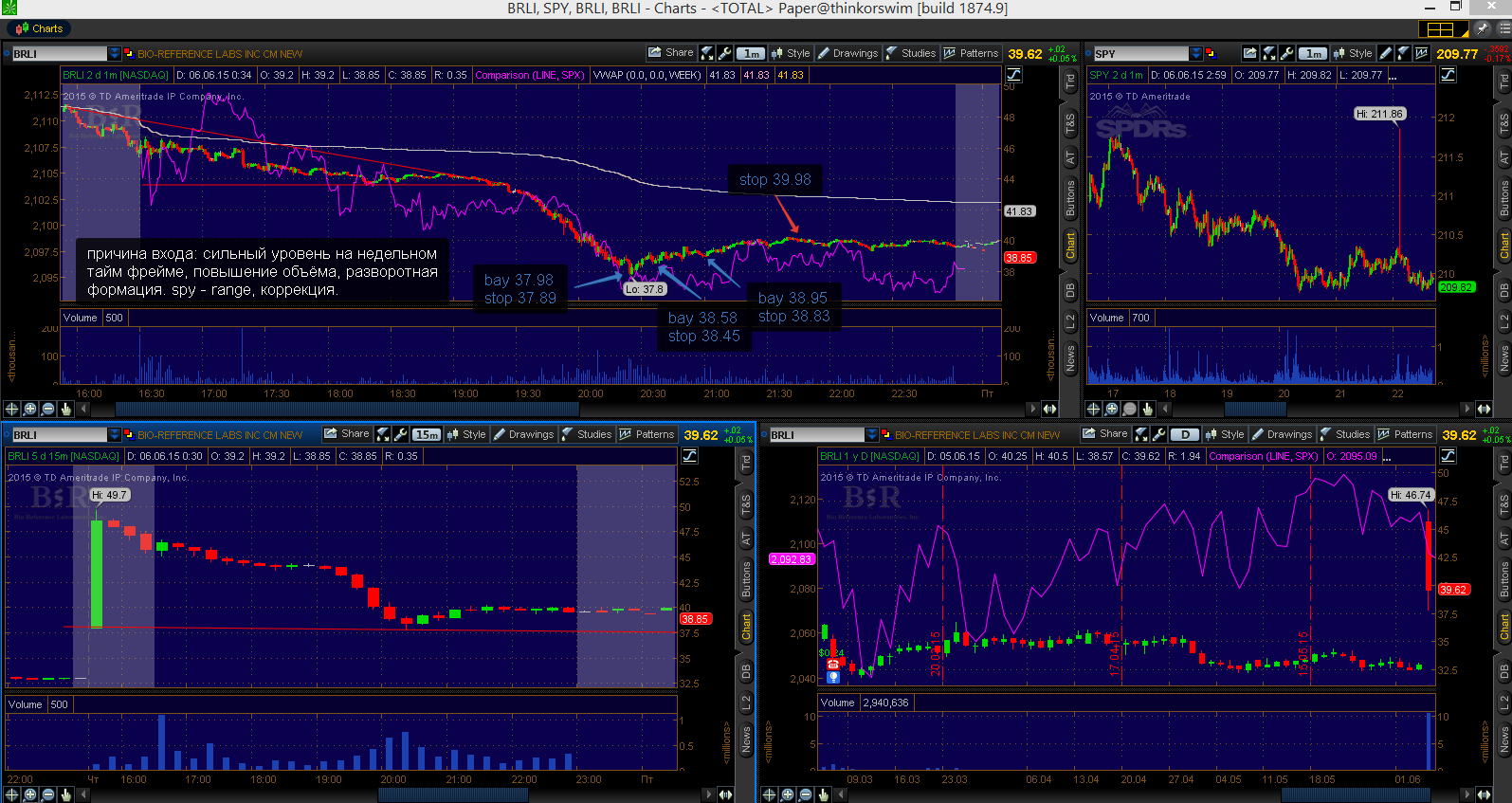Image resolution: width=1512 pixels, height=803 pixels.
Task: Open symbol dropdown in bottom-right daily chart
Action: coord(872,435)
